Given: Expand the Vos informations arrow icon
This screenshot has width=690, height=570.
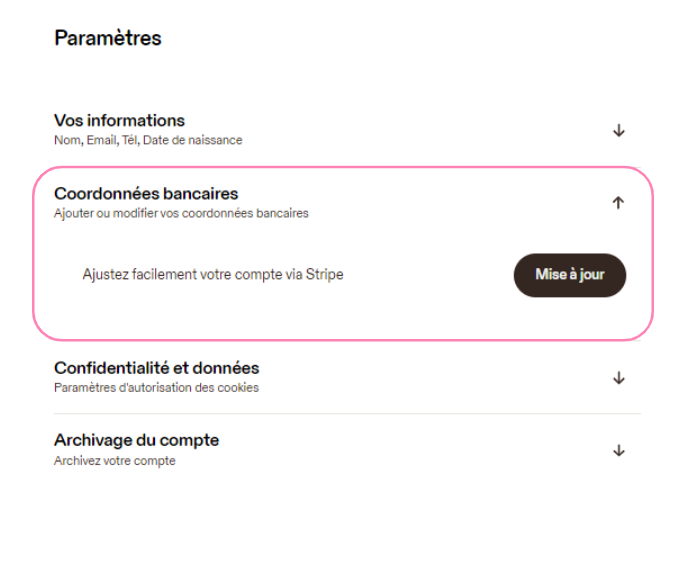Looking at the screenshot, I should (619, 131).
